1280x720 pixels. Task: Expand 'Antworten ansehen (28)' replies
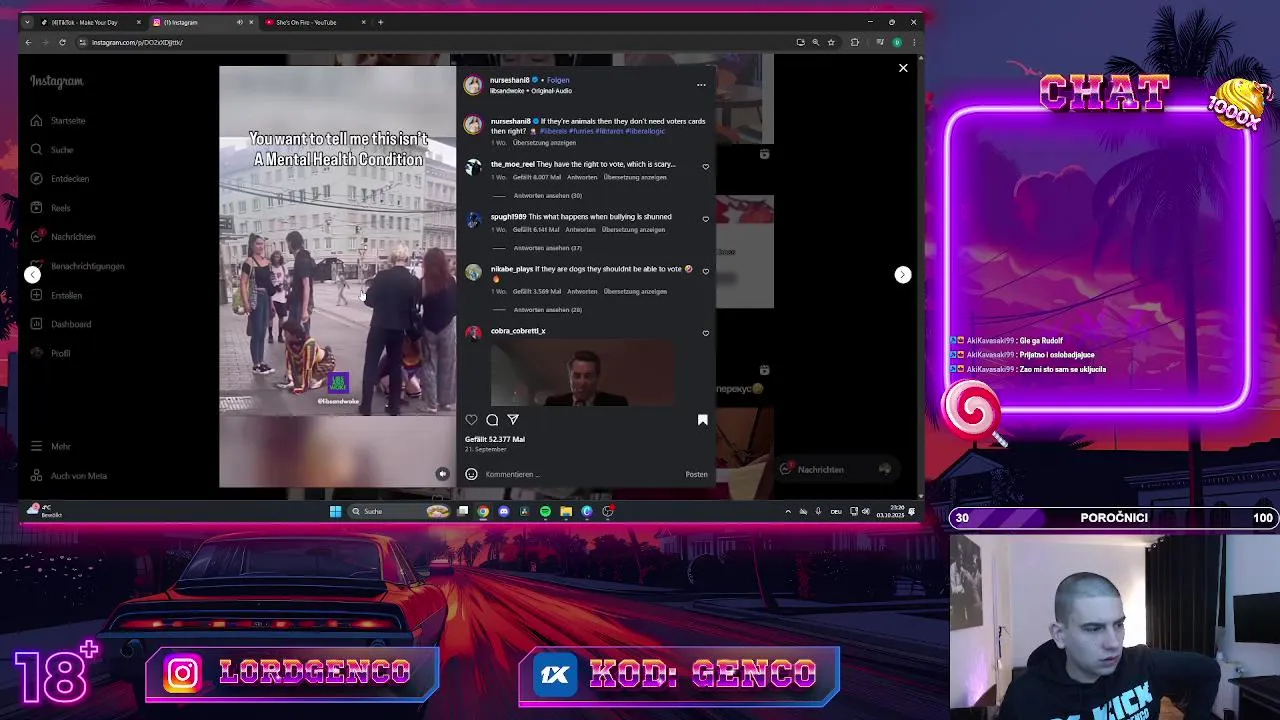(547, 310)
